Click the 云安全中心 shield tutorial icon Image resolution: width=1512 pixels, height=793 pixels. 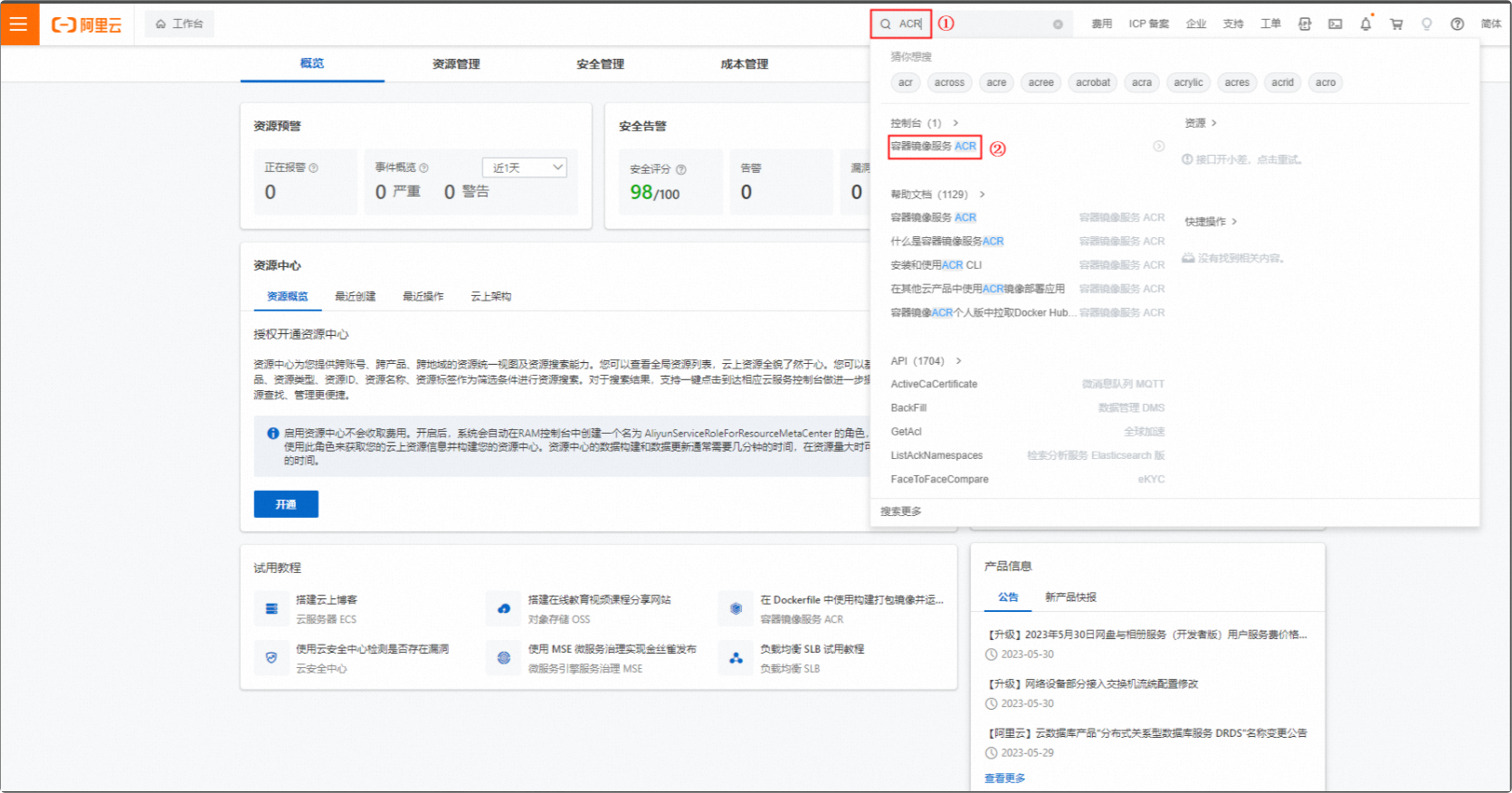pos(271,658)
